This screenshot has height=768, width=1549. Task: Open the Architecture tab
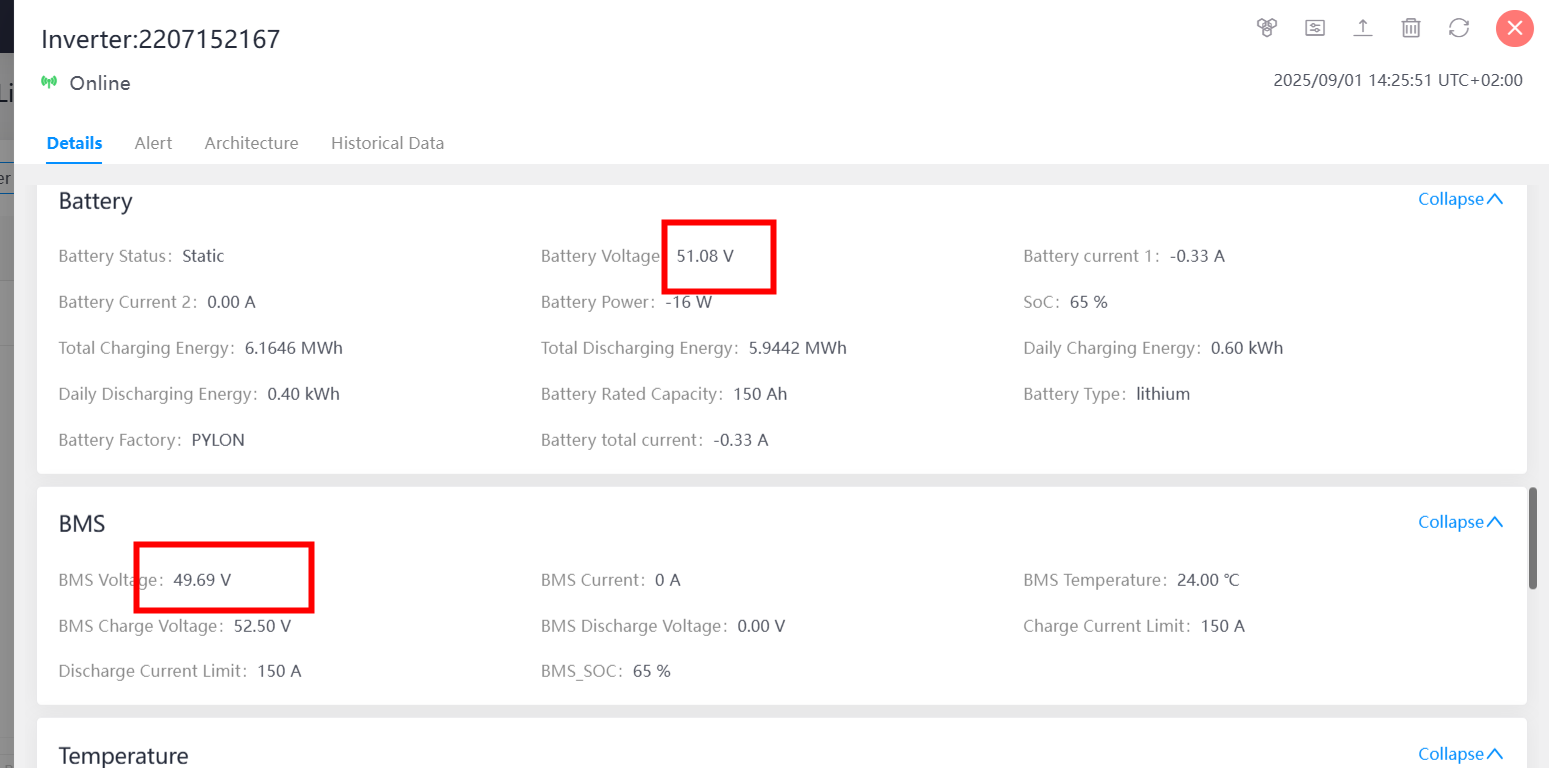[251, 143]
